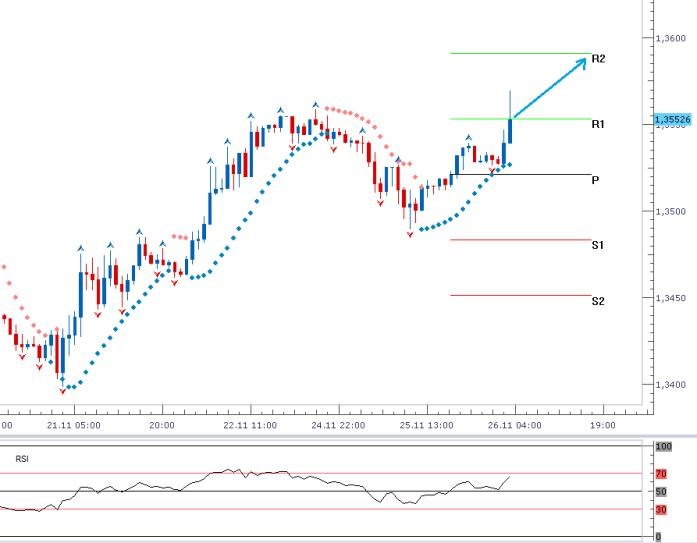
Task: Click the 1,3400 price axis label
Action: click(x=671, y=384)
